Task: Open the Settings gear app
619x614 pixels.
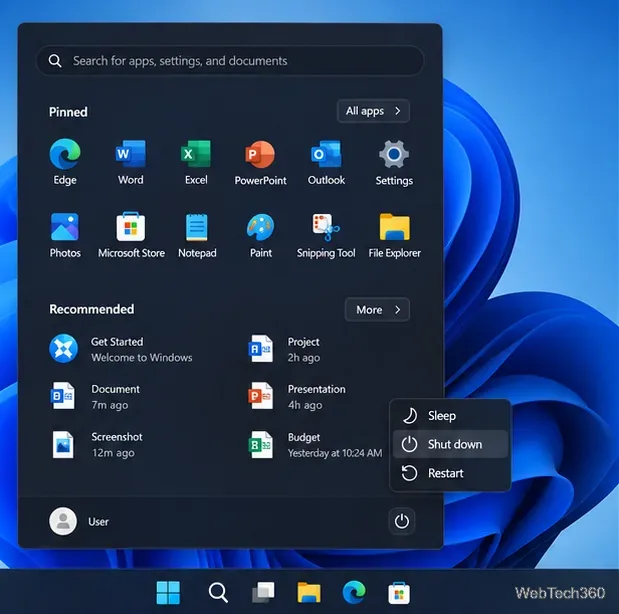Action: tap(394, 161)
